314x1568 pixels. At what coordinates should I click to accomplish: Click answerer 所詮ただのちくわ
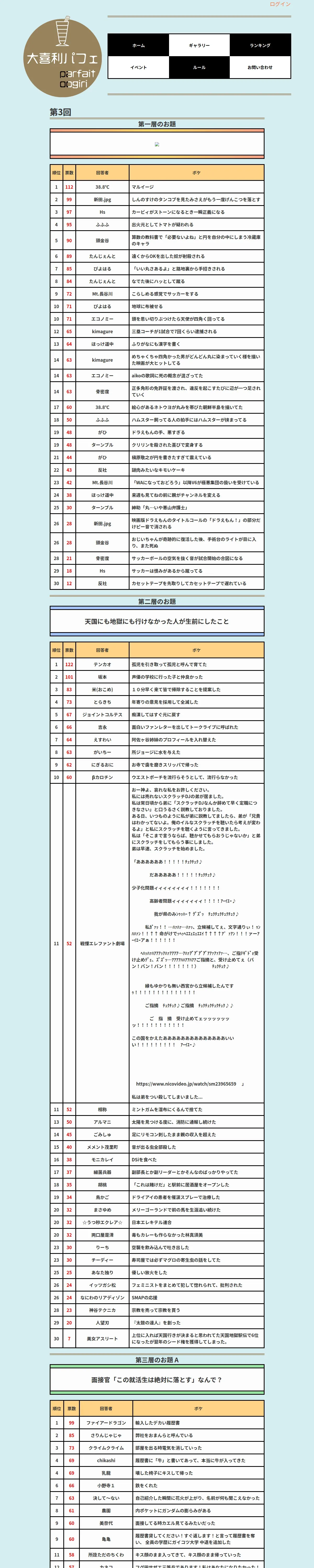(106, 1555)
